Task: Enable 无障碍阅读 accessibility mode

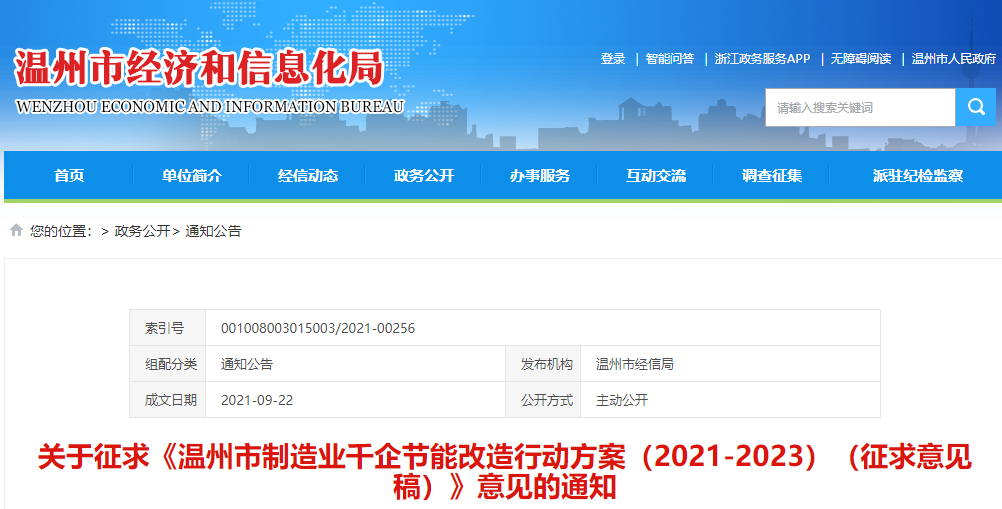Action: coord(861,59)
